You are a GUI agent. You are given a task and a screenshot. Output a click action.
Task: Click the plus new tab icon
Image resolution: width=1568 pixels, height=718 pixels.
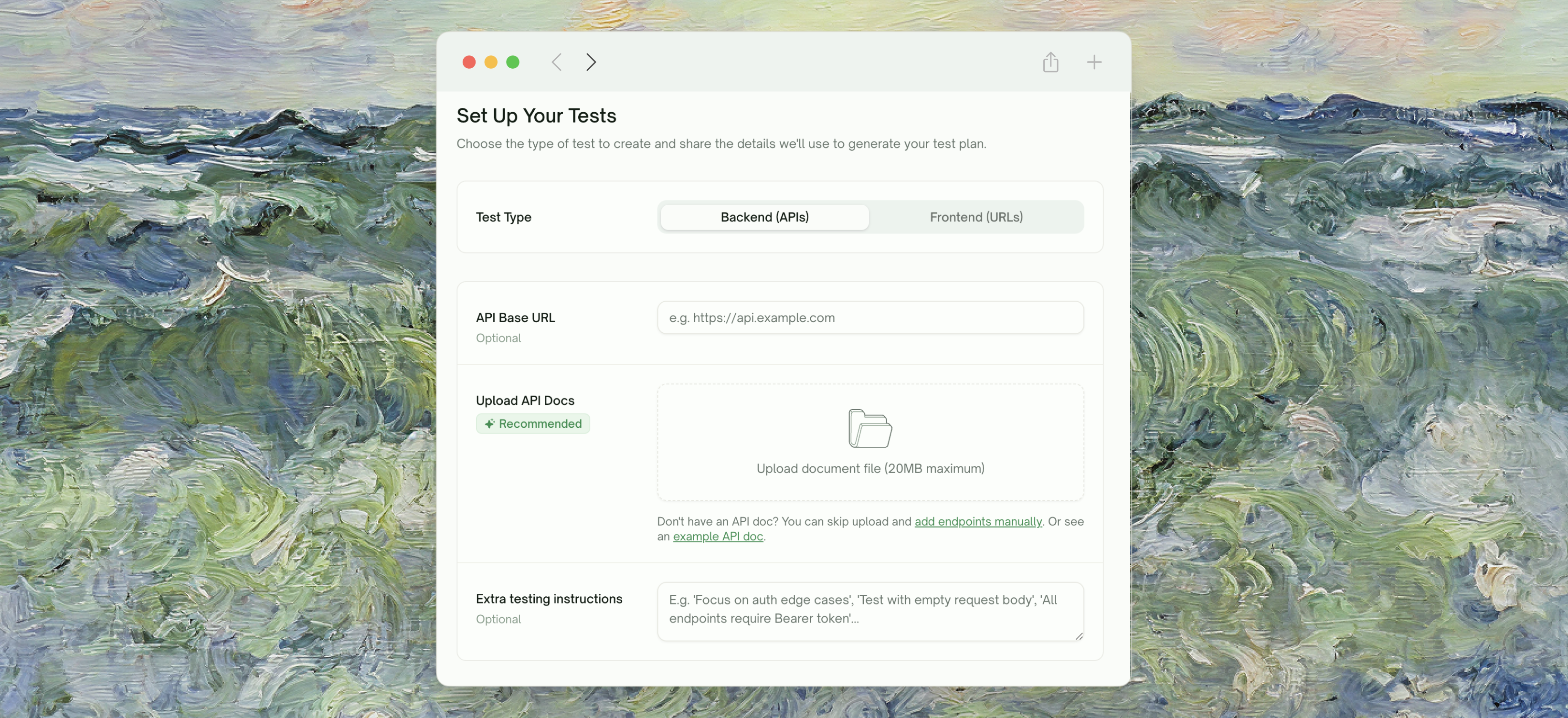coord(1094,62)
